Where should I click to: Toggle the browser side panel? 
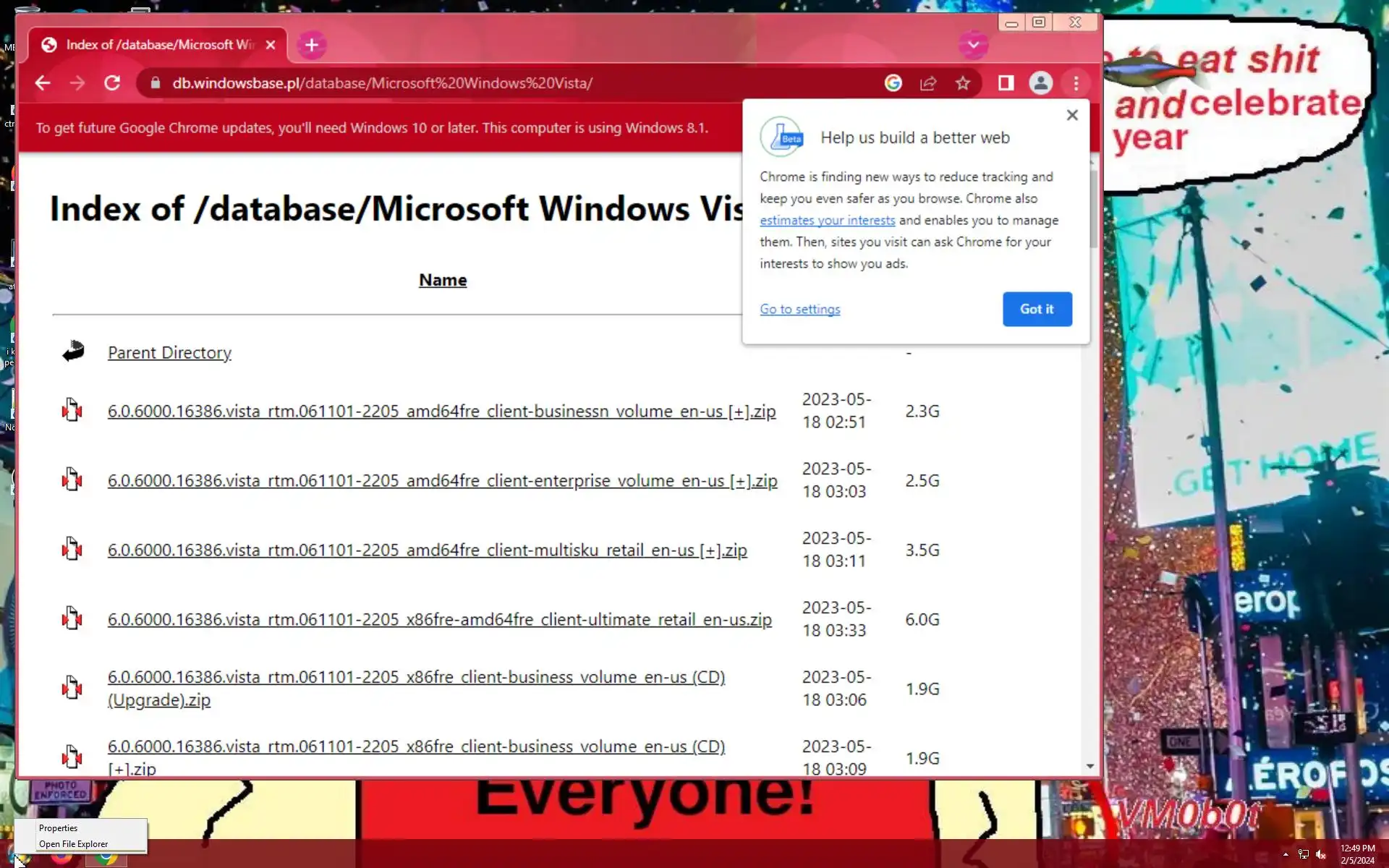tap(1006, 83)
